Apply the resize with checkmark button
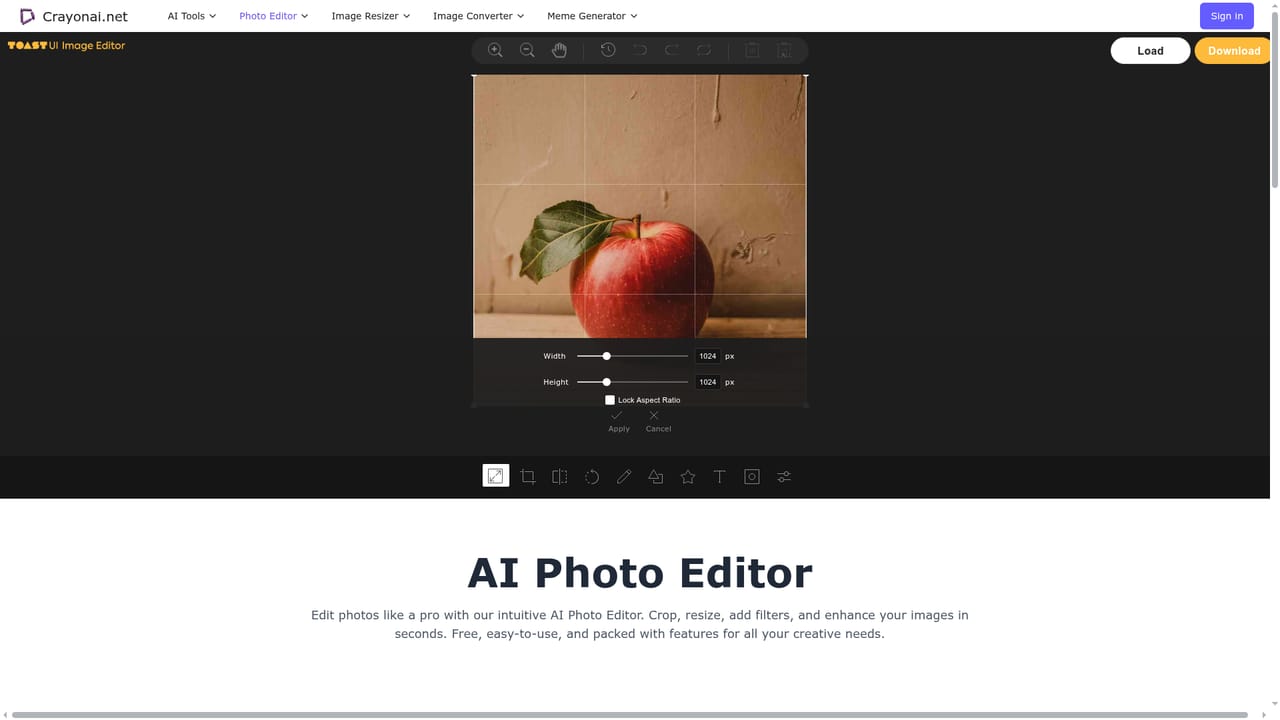This screenshot has width=1280, height=720. pyautogui.click(x=618, y=421)
